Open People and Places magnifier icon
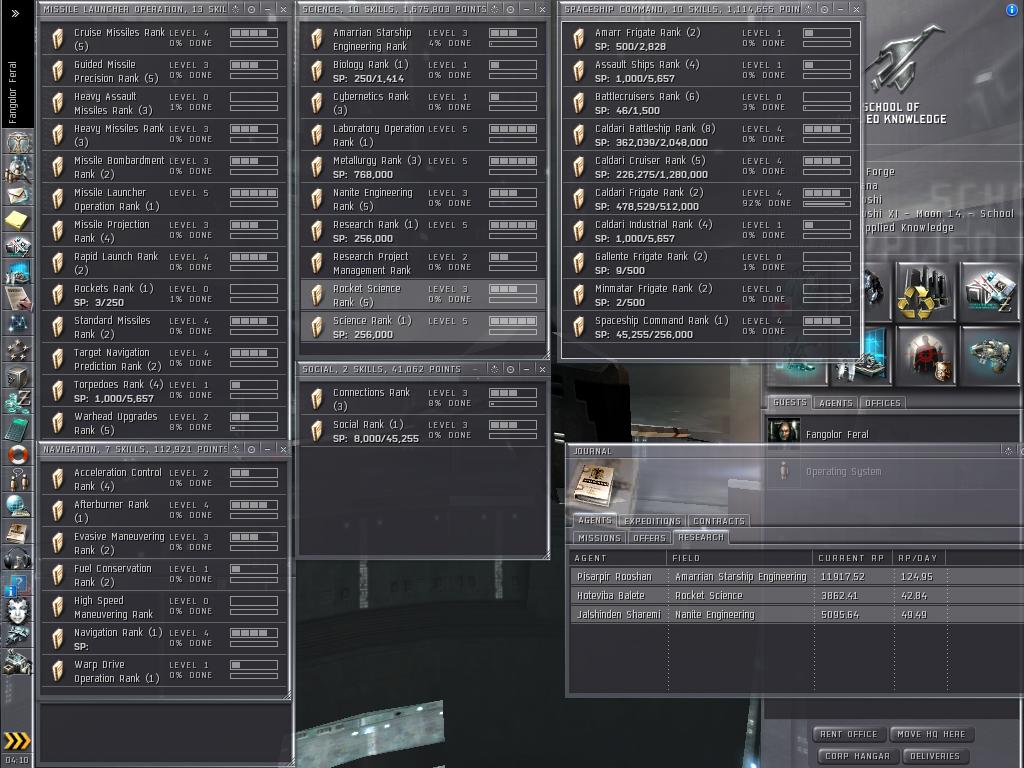Viewport: 1024px width, 768px height. (18, 169)
